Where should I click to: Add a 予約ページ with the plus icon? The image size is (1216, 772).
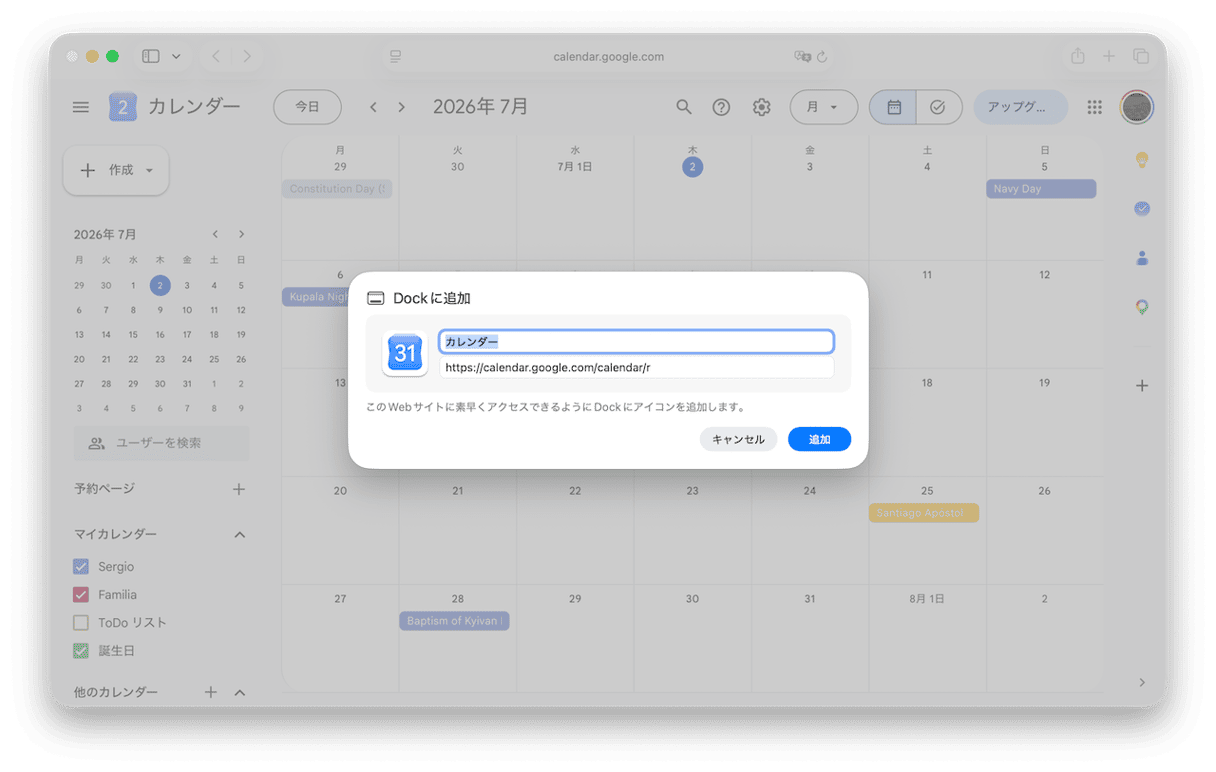239,489
